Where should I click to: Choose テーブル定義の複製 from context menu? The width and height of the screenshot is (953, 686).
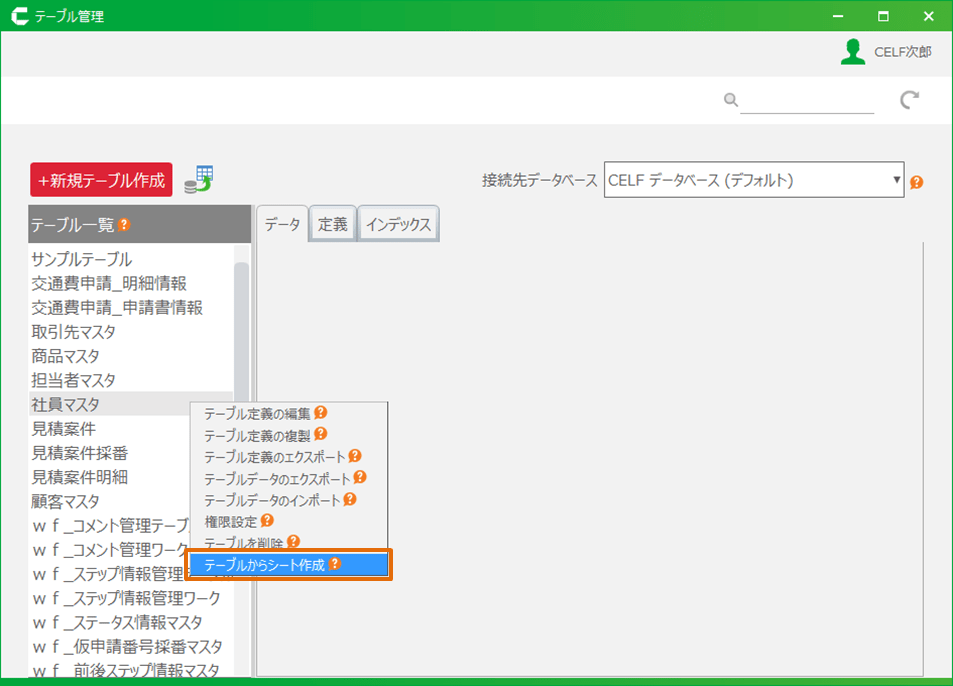257,435
